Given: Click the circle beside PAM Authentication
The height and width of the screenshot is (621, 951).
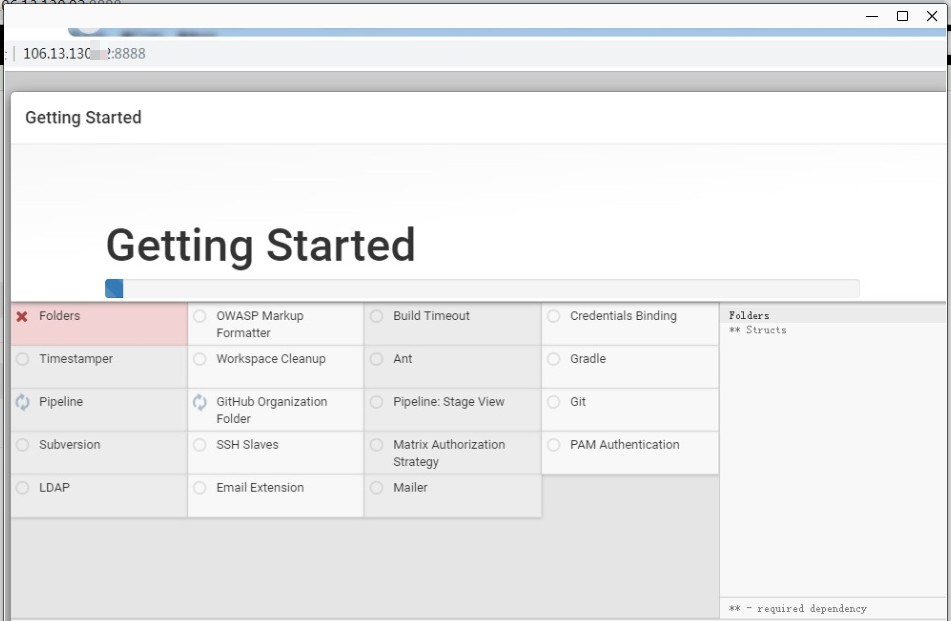Looking at the screenshot, I should [553, 445].
